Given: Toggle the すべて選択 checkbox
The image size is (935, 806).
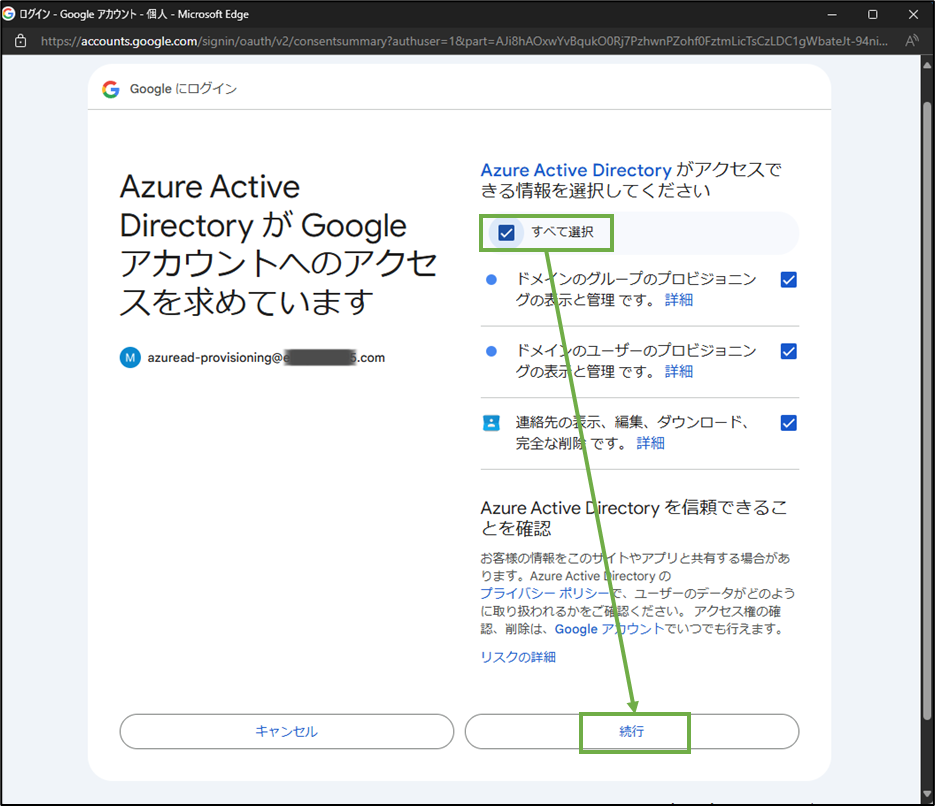Looking at the screenshot, I should pyautogui.click(x=506, y=232).
